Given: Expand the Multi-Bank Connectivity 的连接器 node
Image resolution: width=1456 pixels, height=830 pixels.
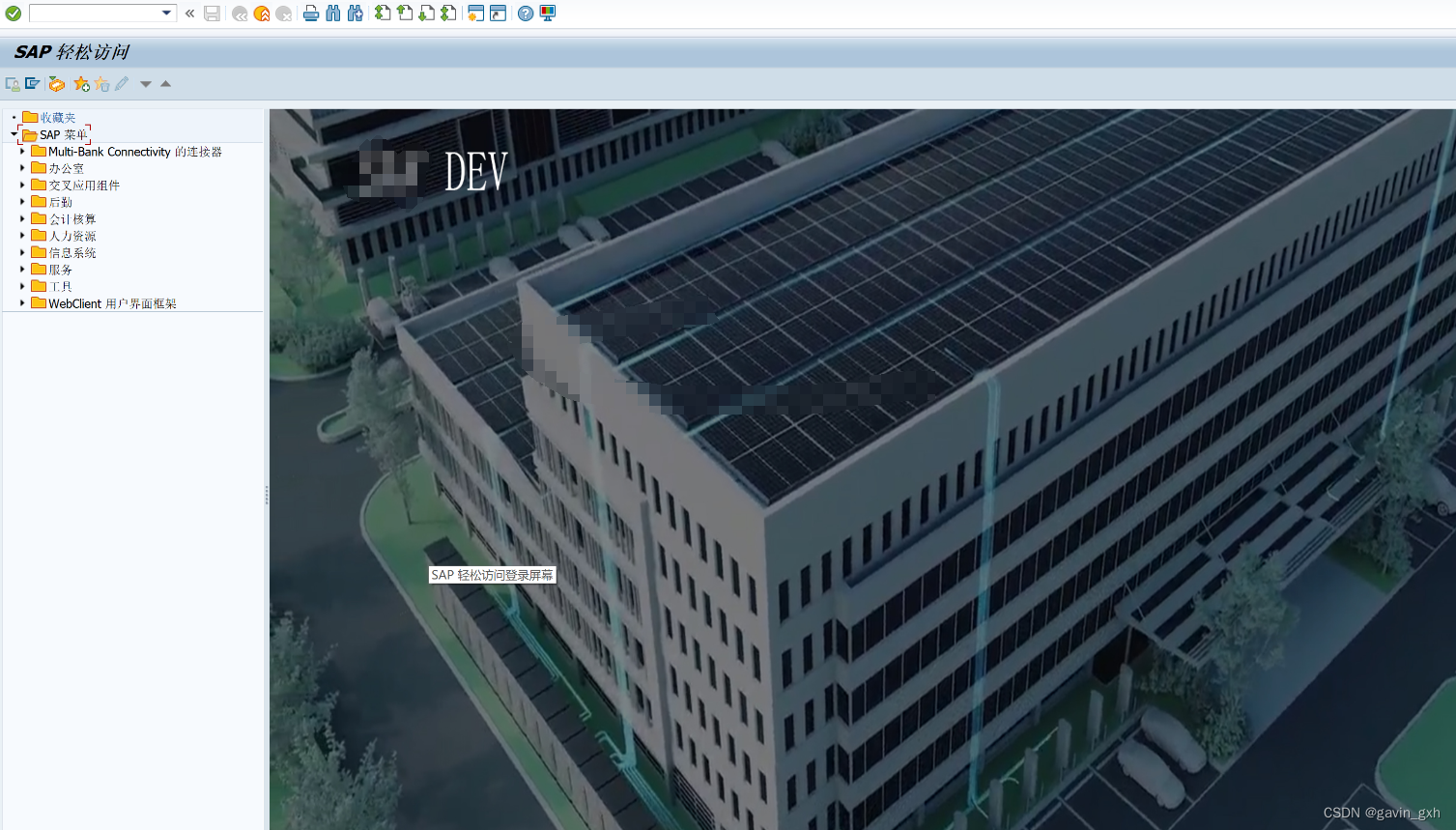Looking at the screenshot, I should tap(22, 152).
